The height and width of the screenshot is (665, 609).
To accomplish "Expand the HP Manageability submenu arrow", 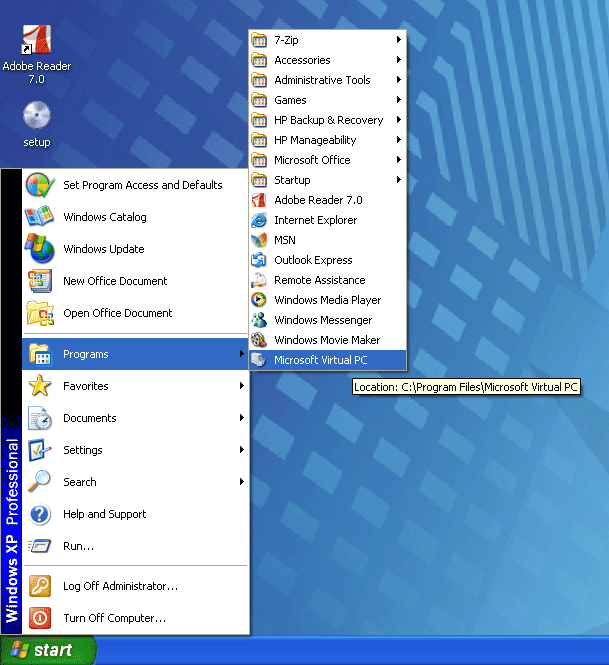I will pos(398,140).
